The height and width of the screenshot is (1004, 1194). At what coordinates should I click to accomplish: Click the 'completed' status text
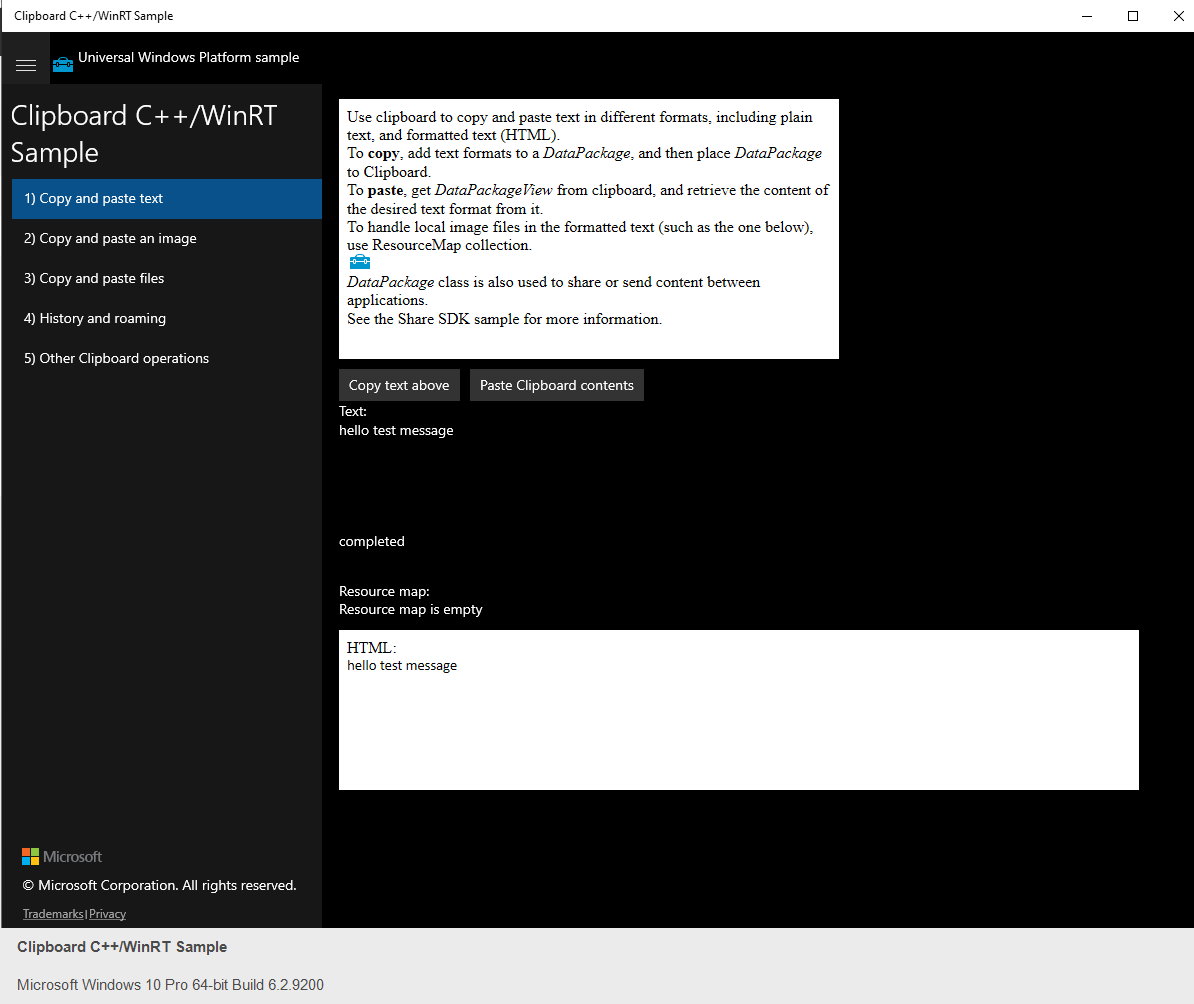[371, 541]
